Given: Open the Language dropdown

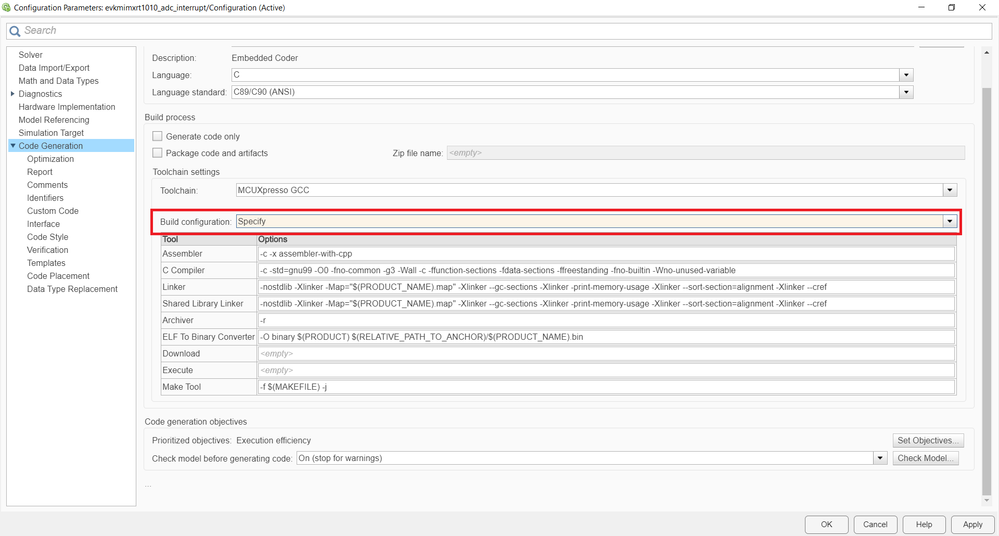Looking at the screenshot, I should tap(906, 75).
